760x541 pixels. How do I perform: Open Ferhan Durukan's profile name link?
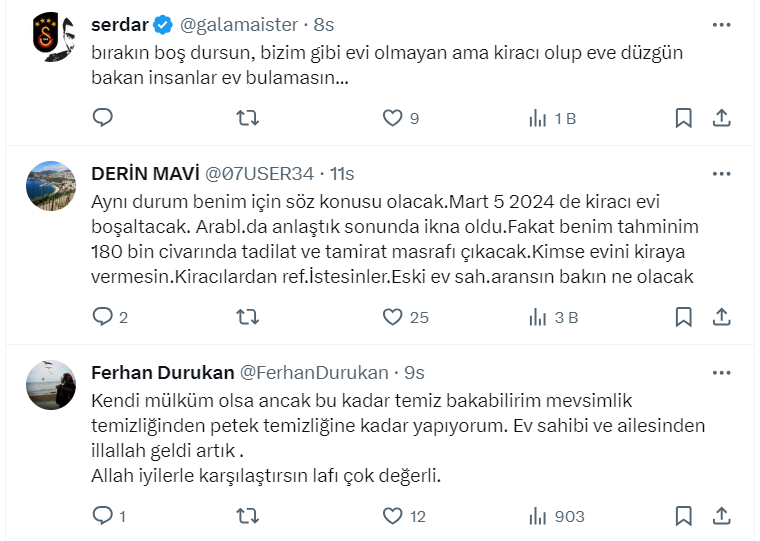coord(161,372)
